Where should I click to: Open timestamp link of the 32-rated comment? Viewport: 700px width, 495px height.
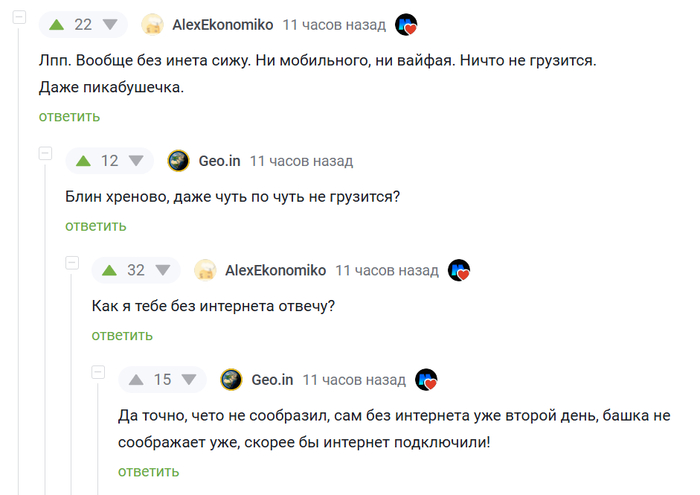click(x=387, y=270)
